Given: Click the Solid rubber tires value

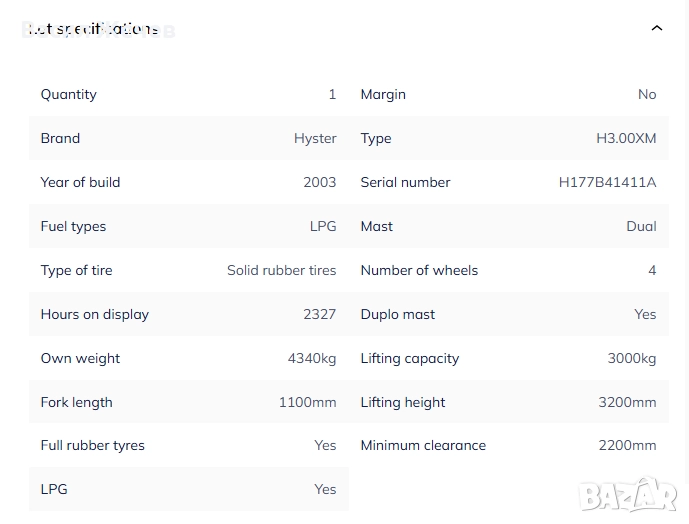Looking at the screenshot, I should [281, 270].
